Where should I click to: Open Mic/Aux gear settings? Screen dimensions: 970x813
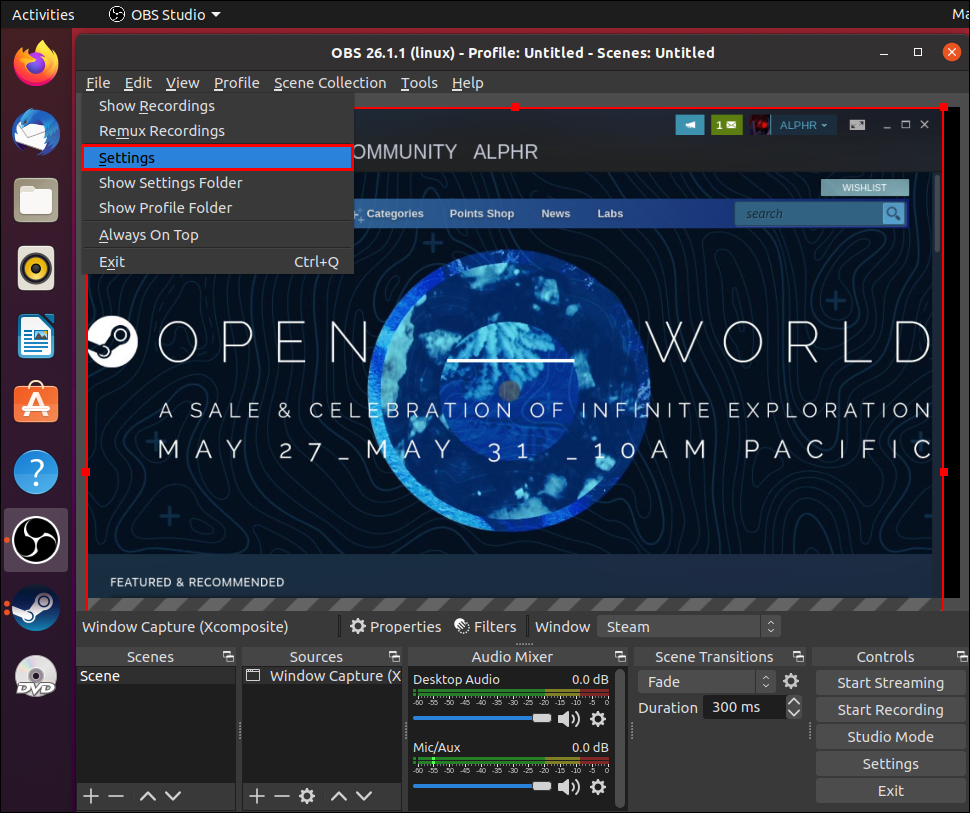coord(598,787)
